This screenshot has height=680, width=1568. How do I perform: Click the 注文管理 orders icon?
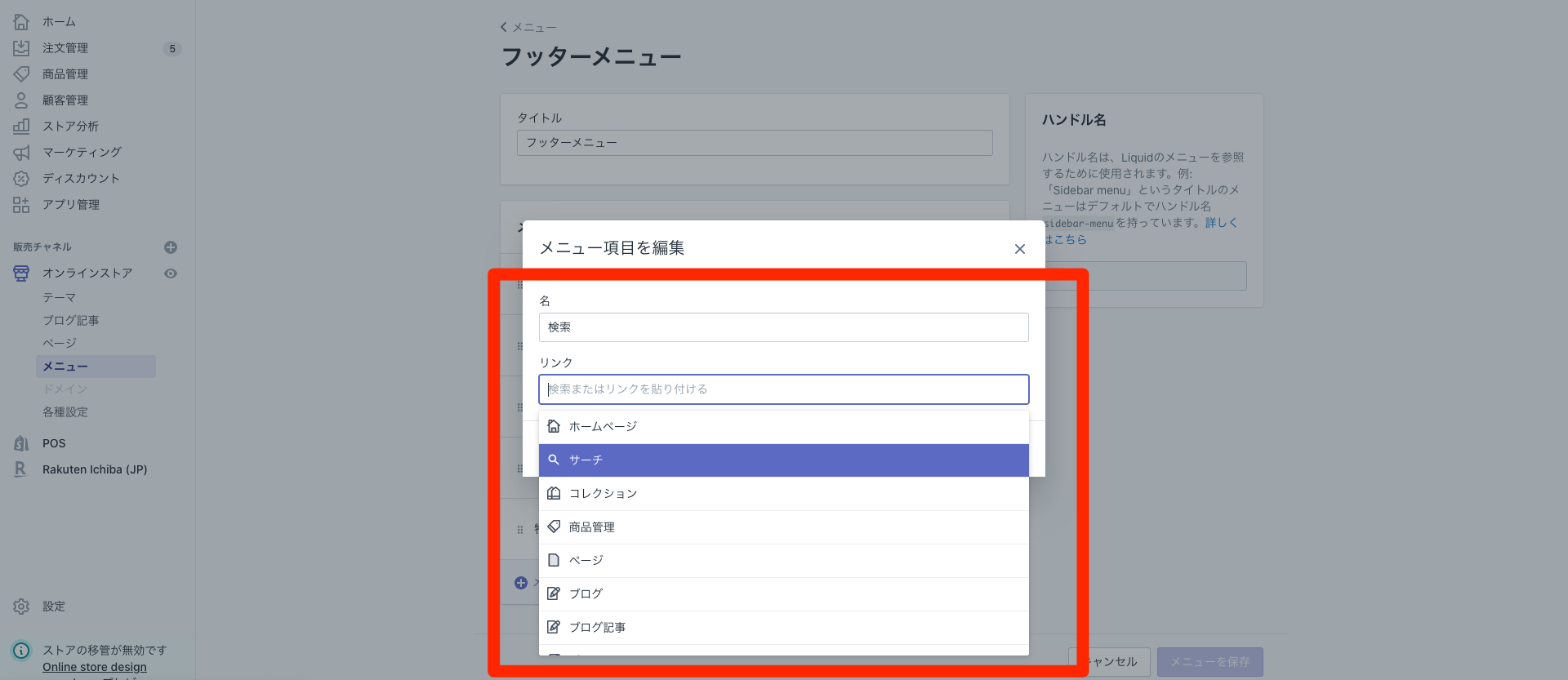click(x=21, y=48)
